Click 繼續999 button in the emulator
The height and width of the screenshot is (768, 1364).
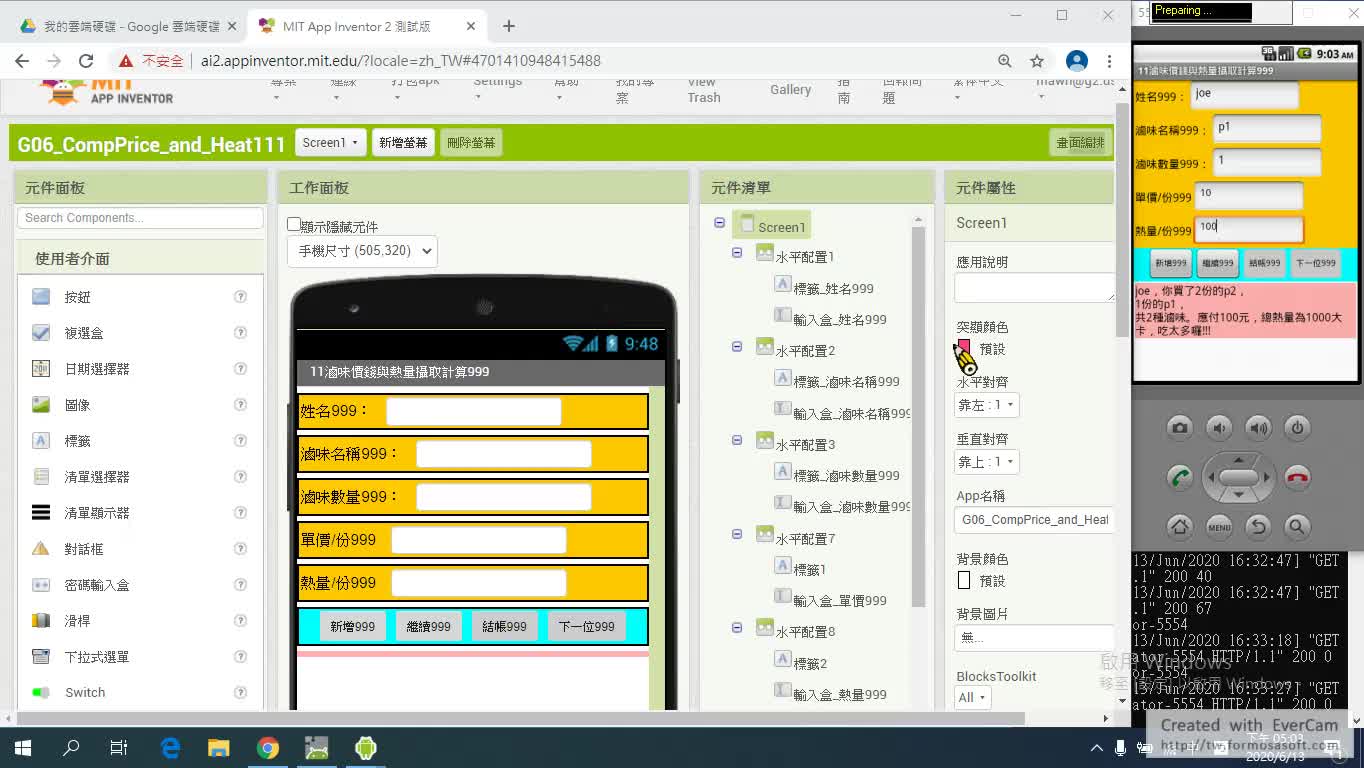pos(1217,263)
